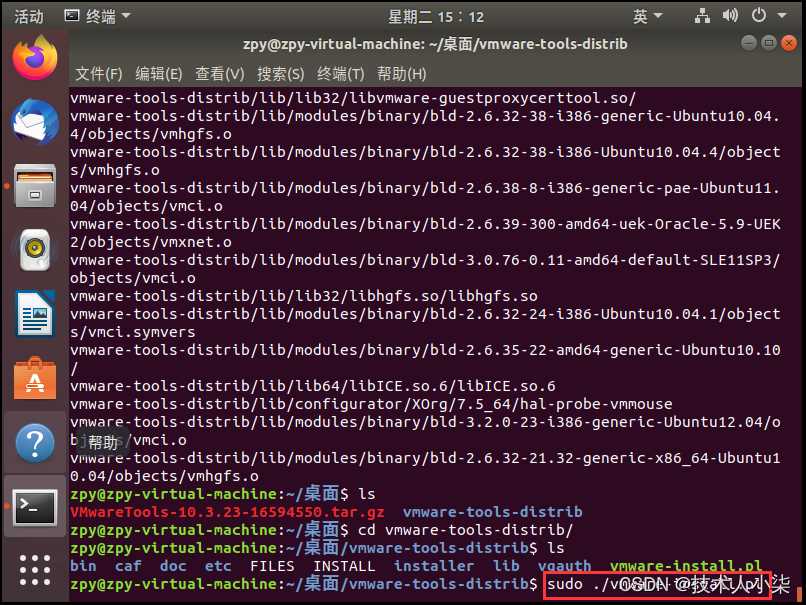Open the 搜索(S) menu
806x605 pixels.
click(281, 74)
